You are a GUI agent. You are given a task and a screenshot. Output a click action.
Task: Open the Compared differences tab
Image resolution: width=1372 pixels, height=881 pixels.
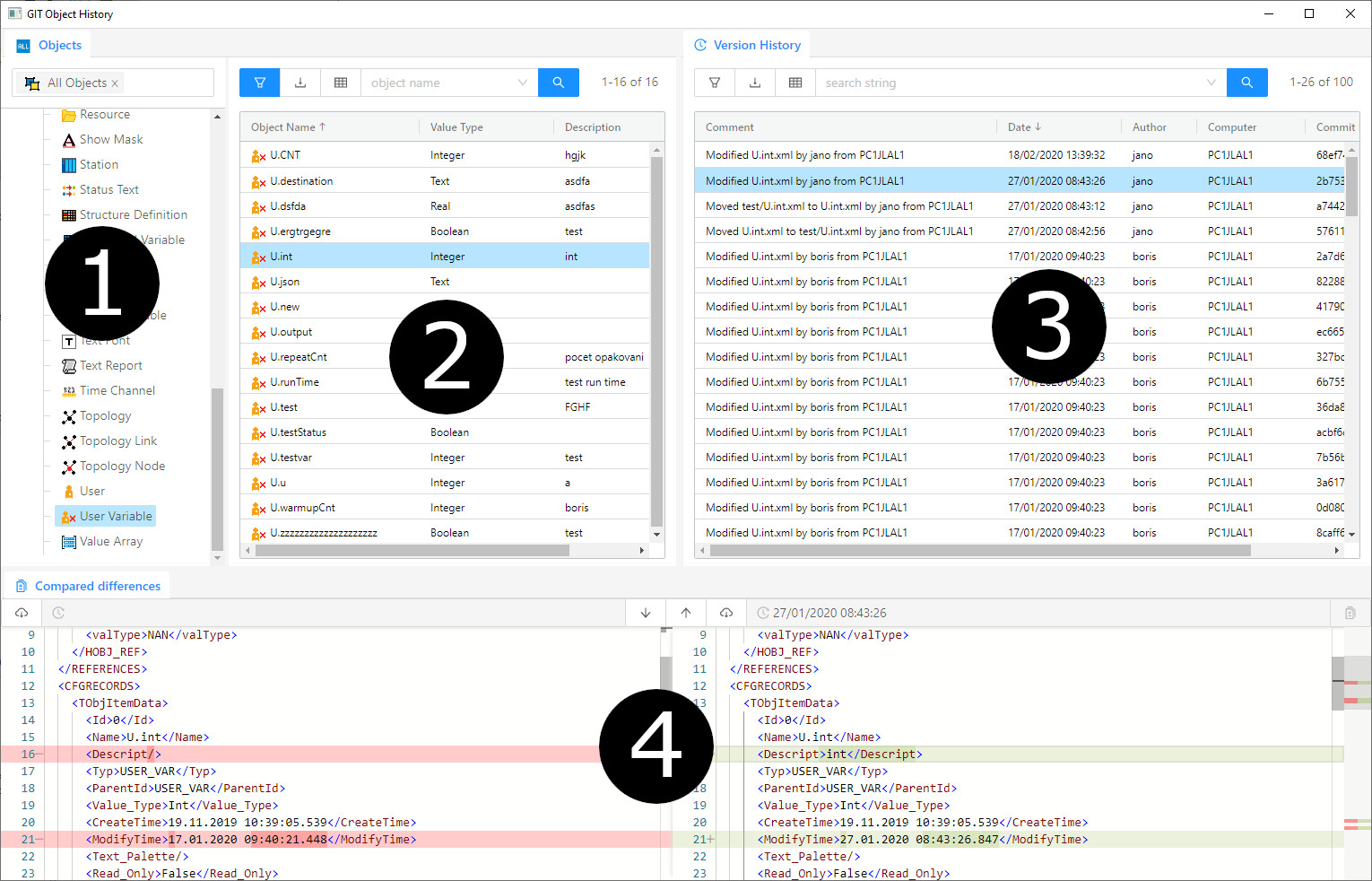pyautogui.click(x=97, y=586)
